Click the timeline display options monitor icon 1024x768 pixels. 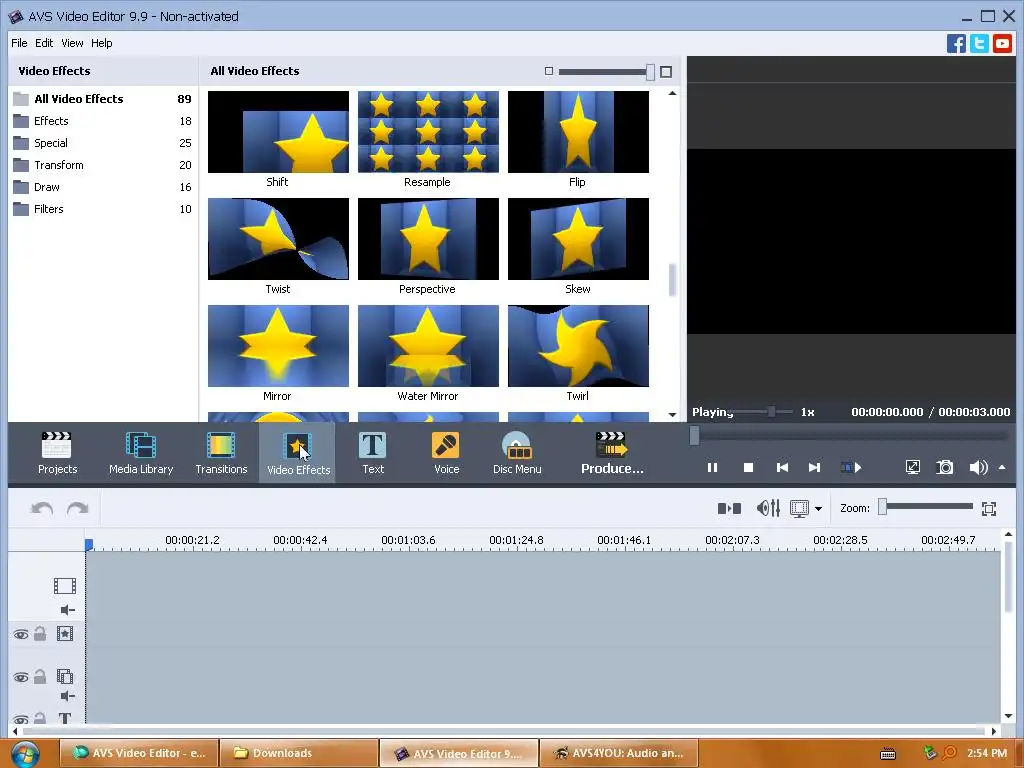click(x=799, y=508)
